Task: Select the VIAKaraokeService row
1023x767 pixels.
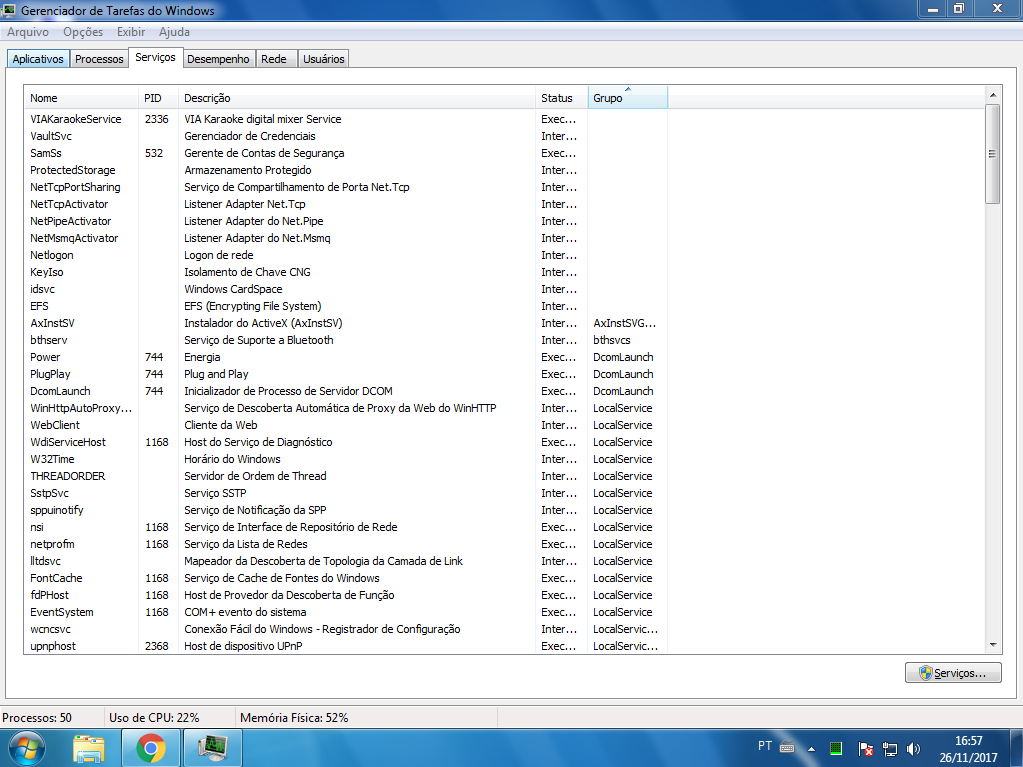Action: (x=346, y=119)
